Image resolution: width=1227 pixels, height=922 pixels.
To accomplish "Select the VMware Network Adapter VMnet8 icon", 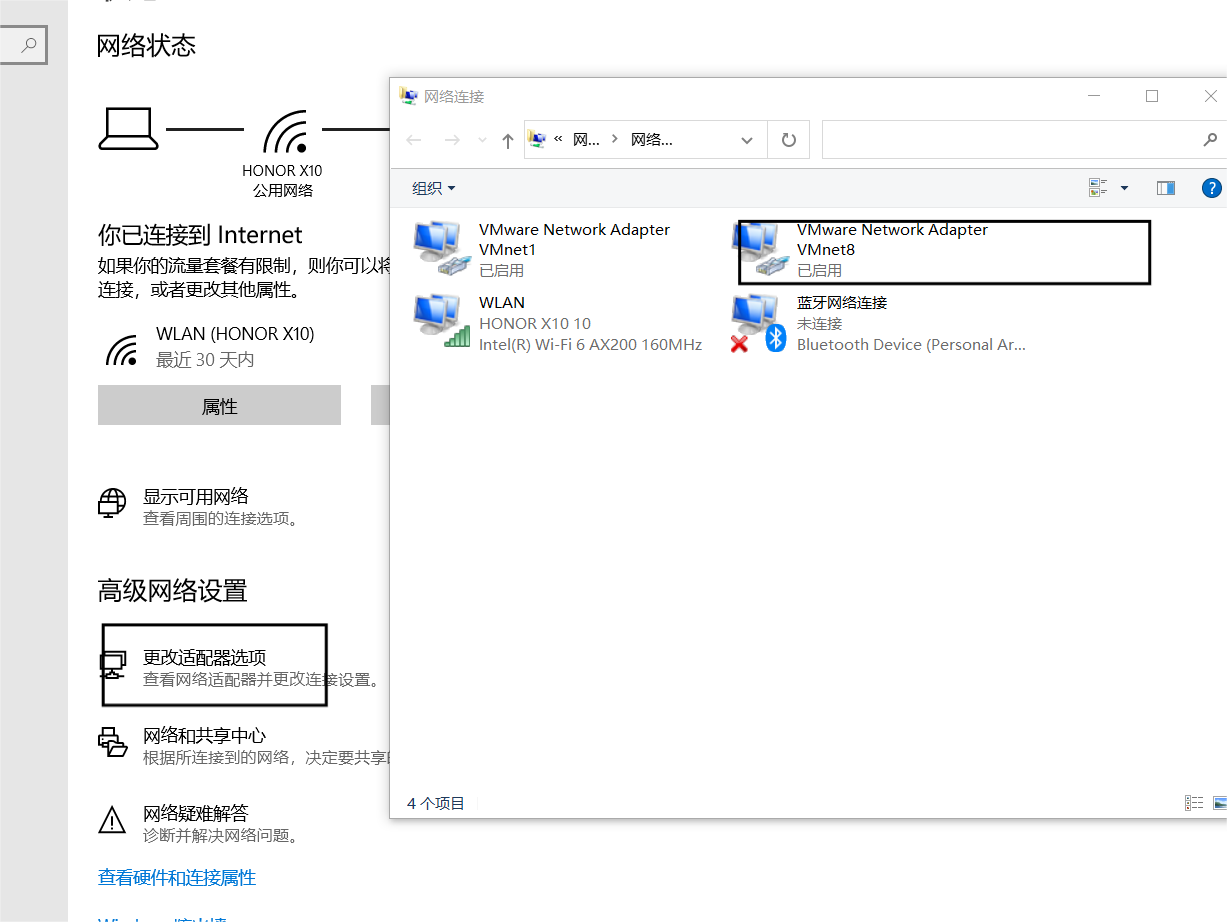I will click(x=759, y=249).
